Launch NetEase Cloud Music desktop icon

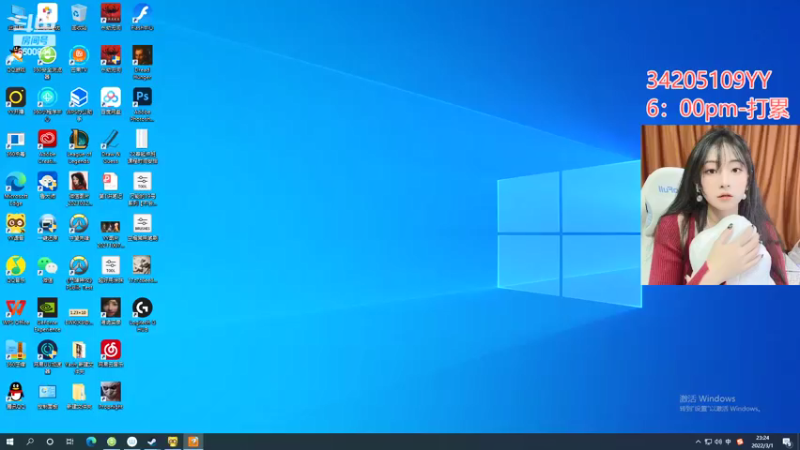pyautogui.click(x=110, y=354)
